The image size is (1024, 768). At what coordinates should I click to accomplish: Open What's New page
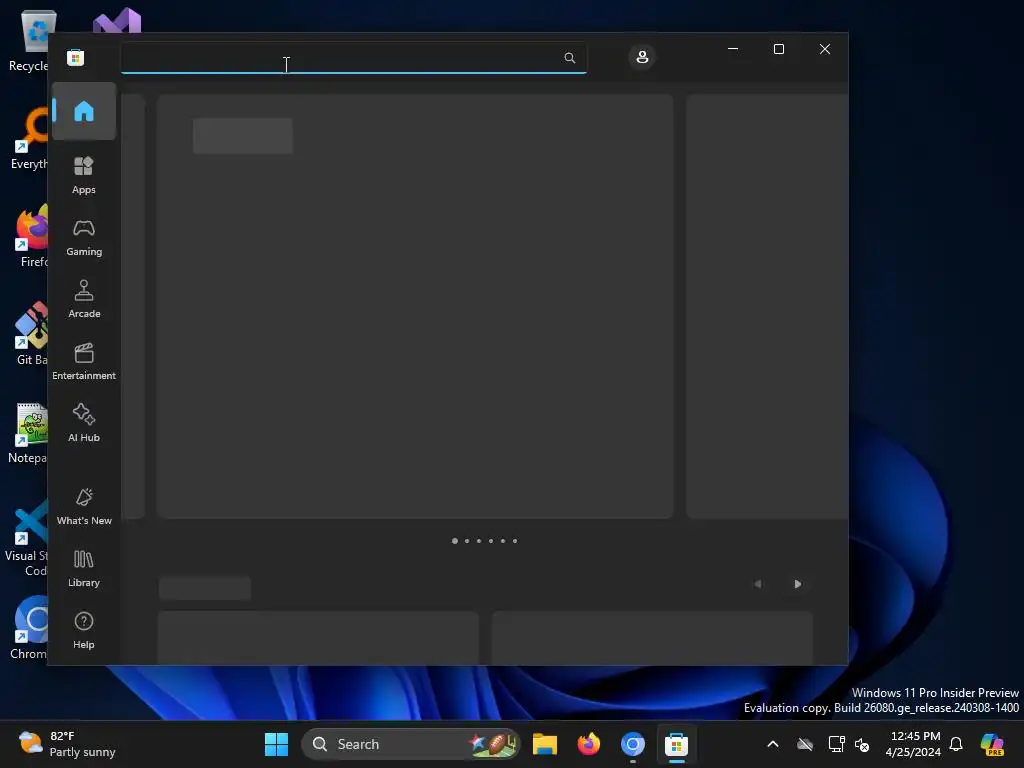[84, 506]
